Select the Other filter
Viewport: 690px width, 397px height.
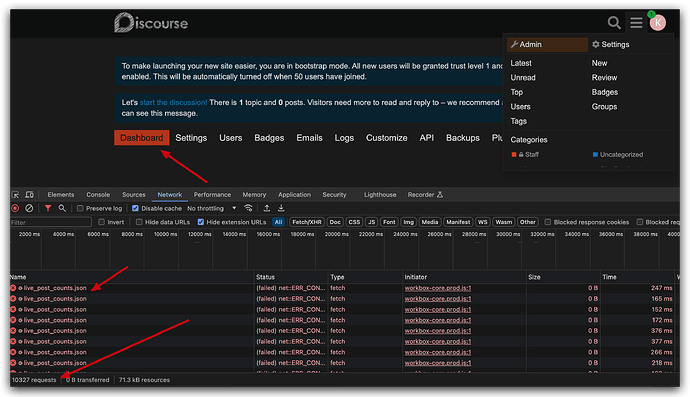point(528,222)
